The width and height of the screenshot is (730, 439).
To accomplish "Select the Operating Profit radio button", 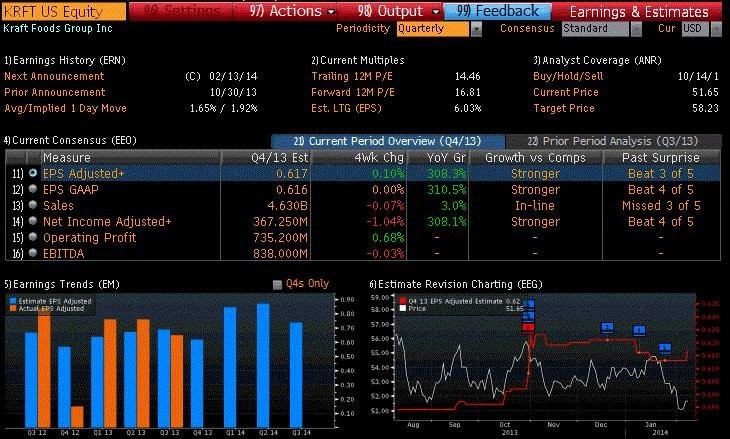I will coord(33,237).
